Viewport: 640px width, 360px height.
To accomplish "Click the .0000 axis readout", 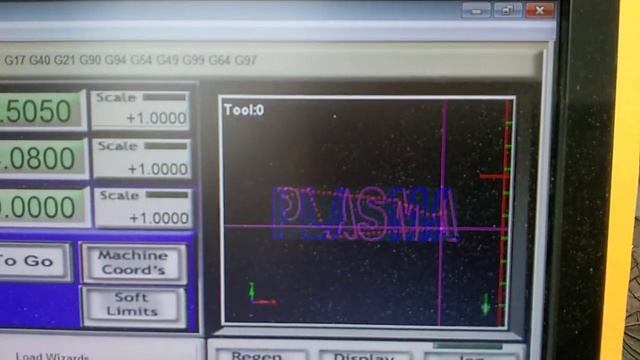I will [x=43, y=207].
